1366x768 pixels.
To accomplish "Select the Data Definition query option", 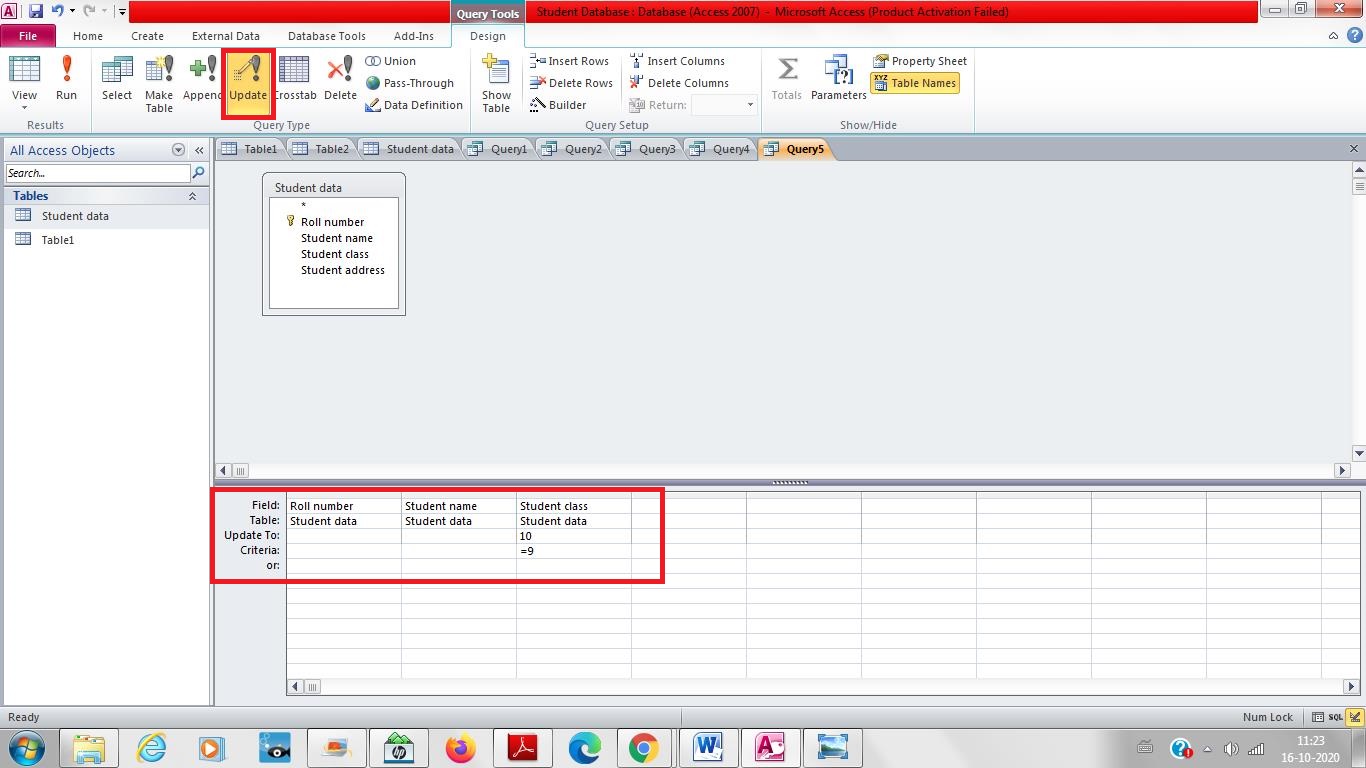I will pos(414,105).
